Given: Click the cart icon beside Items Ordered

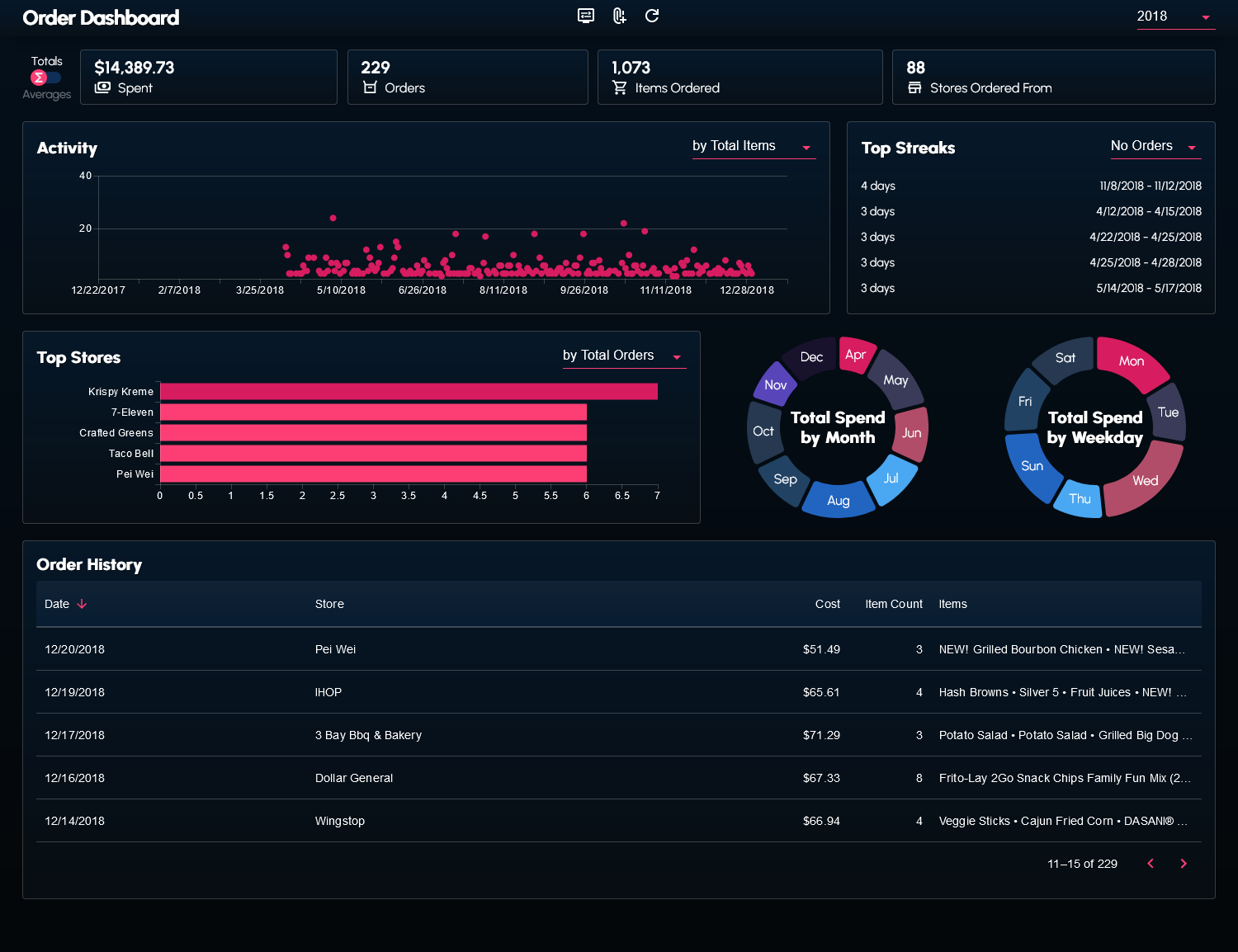Looking at the screenshot, I should tap(619, 87).
